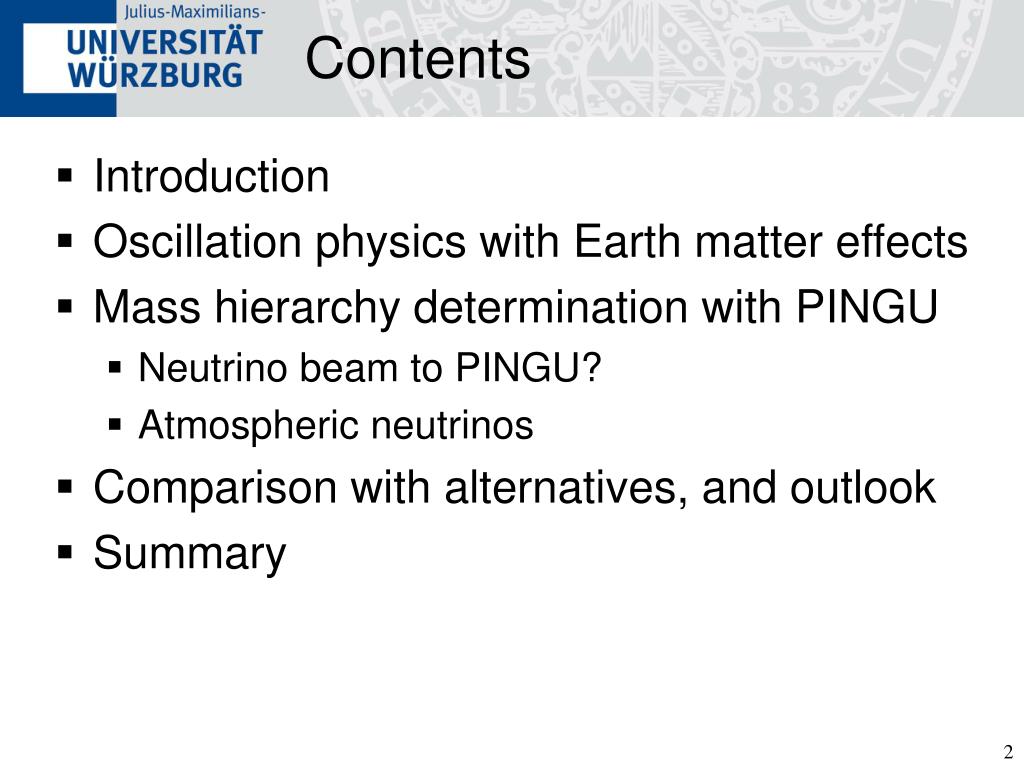Viewport: 1024px width, 768px height.
Task: Click bullet marker before Comparison line
Action: tap(65, 487)
